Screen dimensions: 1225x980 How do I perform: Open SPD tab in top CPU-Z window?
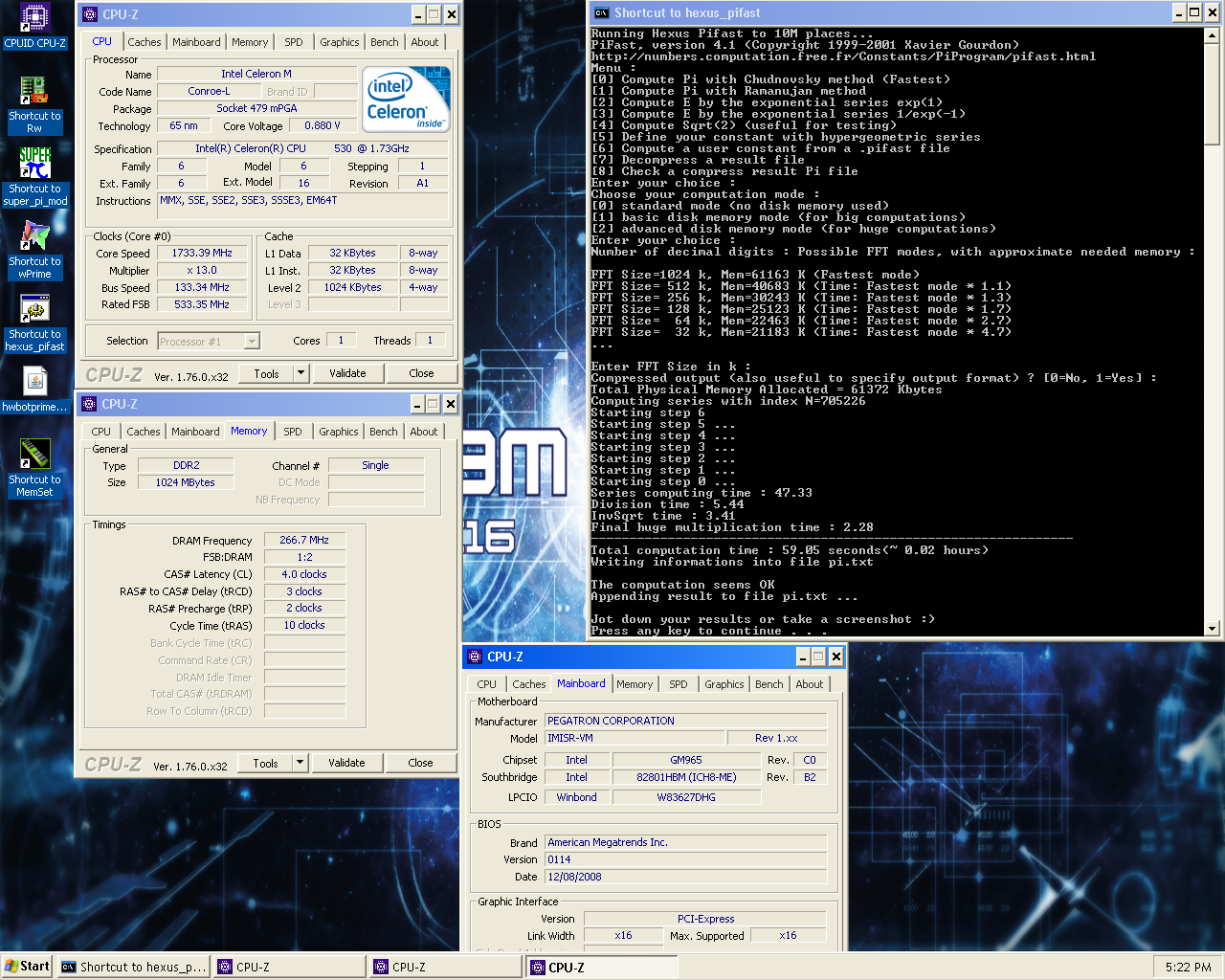(294, 42)
